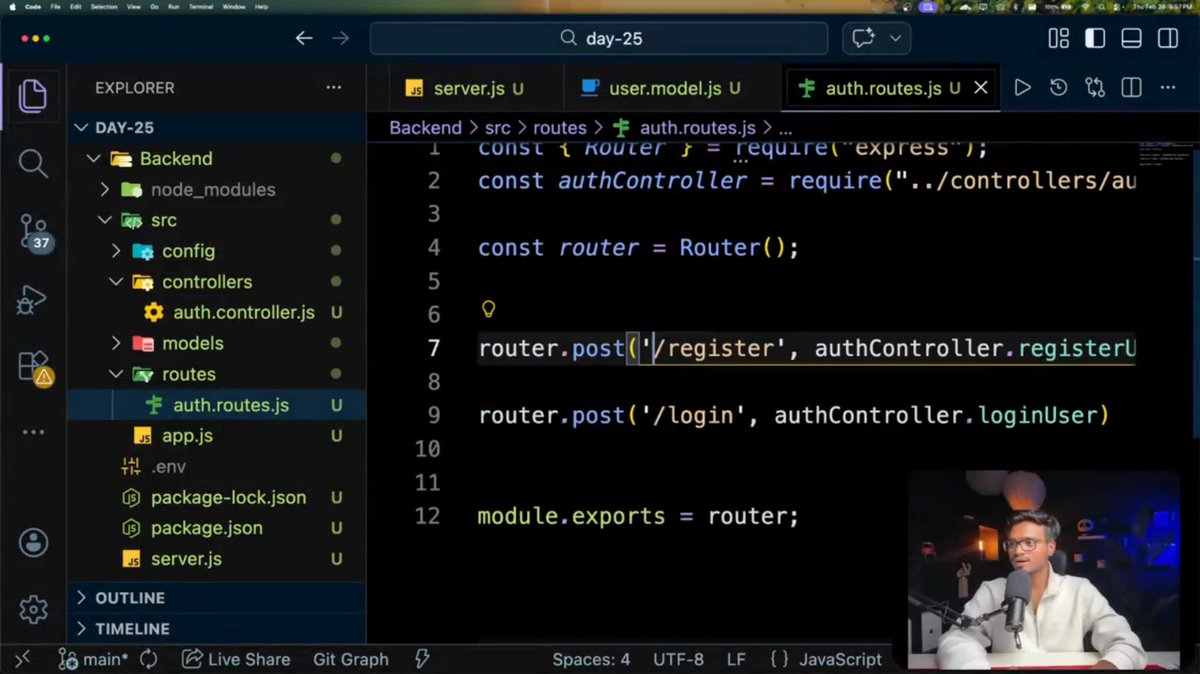Change indentation via Spaces: 4
The image size is (1200, 674).
pos(591,660)
